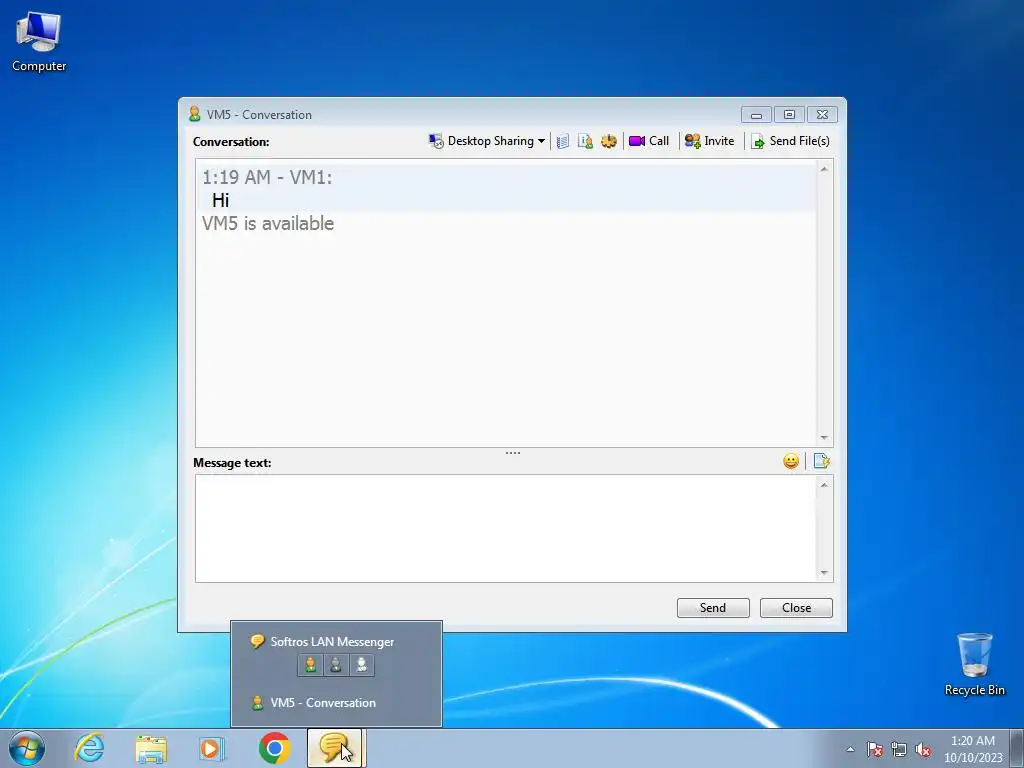
Task: Set status with the white user icon
Action: [361, 665]
